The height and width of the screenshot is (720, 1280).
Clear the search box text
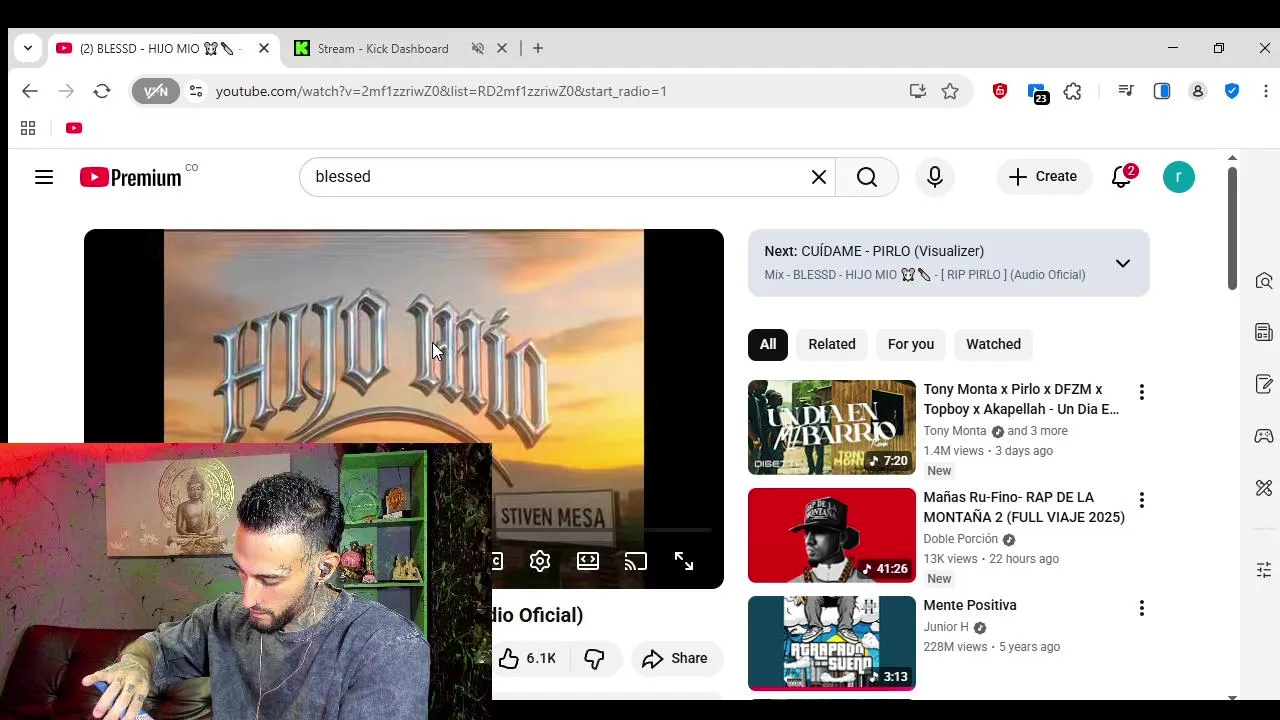click(x=819, y=177)
